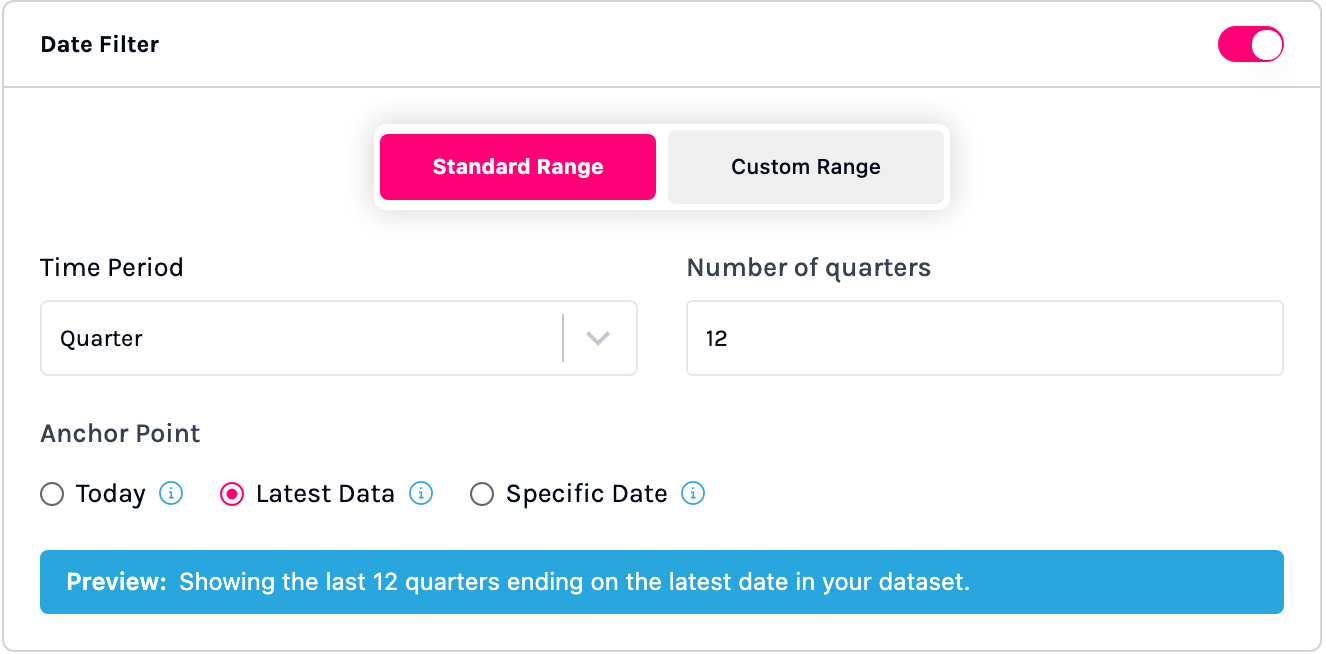This screenshot has width=1326, height=654.
Task: Open the Quarter combo box
Action: click(x=300, y=339)
